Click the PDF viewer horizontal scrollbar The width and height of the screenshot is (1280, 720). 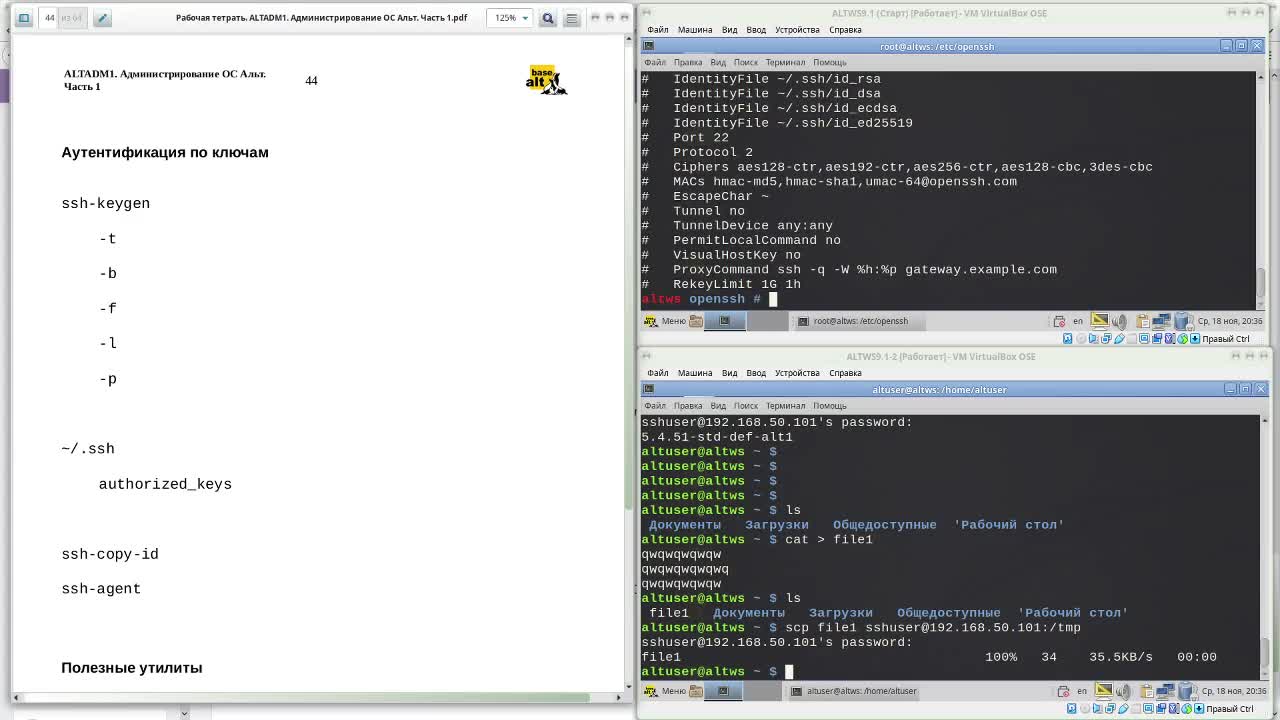pos(320,697)
